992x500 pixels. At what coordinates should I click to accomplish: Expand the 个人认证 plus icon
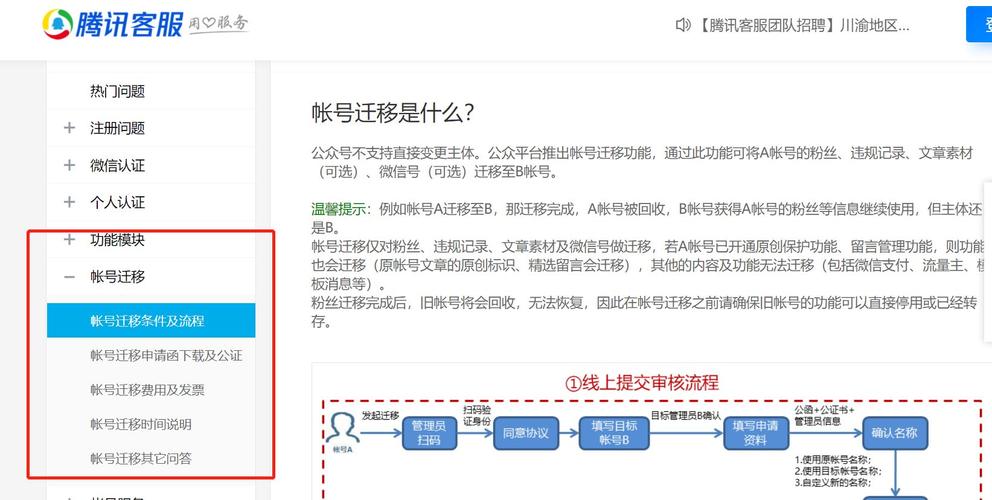point(70,203)
